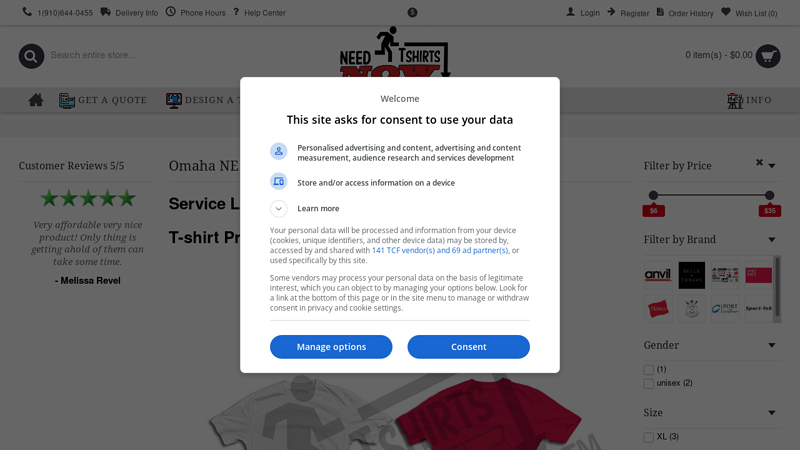The height and width of the screenshot is (450, 800).
Task: Click the magnifier search icon
Action: pyautogui.click(x=31, y=56)
